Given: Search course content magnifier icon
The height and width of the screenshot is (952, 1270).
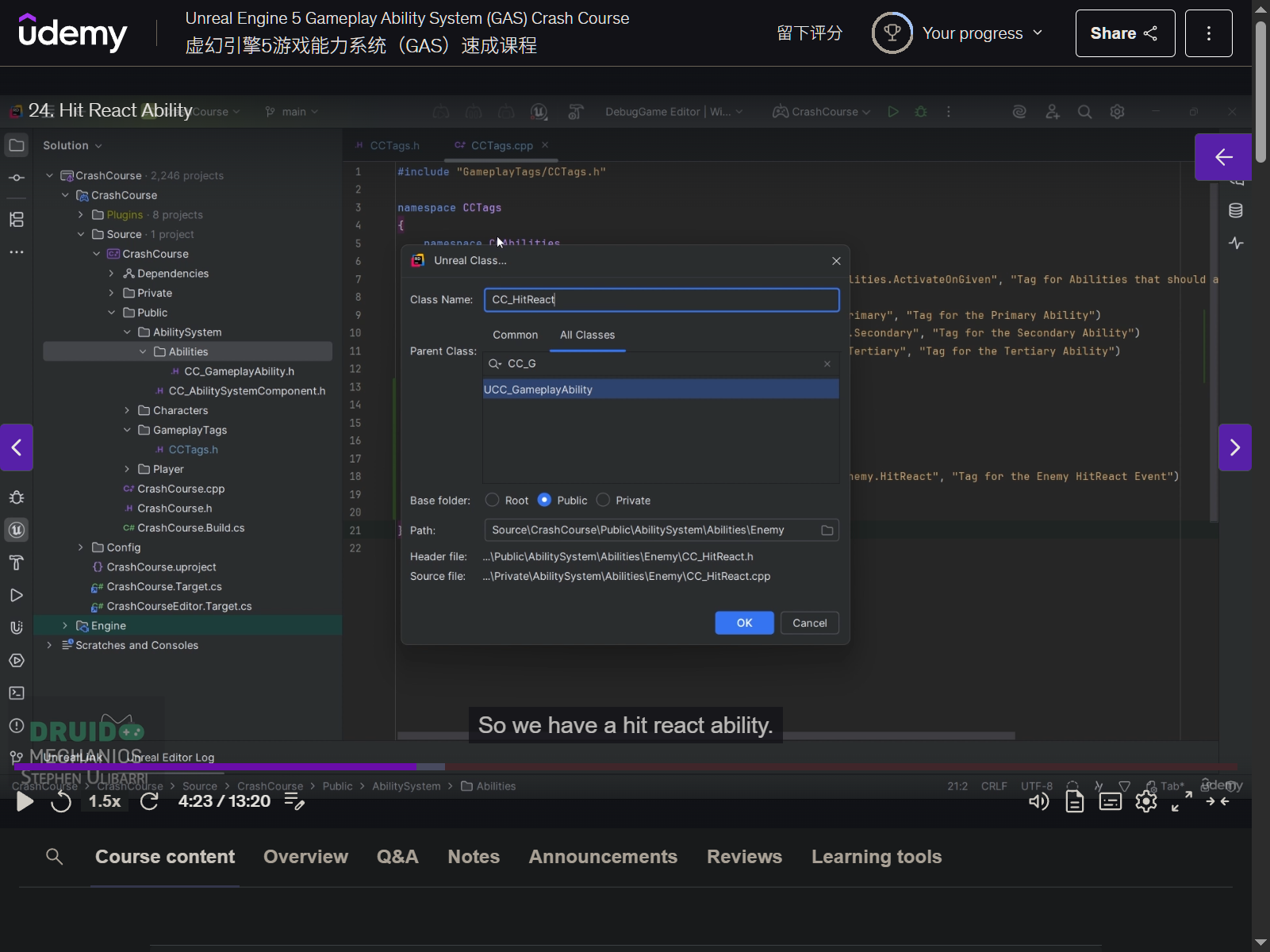Looking at the screenshot, I should pos(54,857).
